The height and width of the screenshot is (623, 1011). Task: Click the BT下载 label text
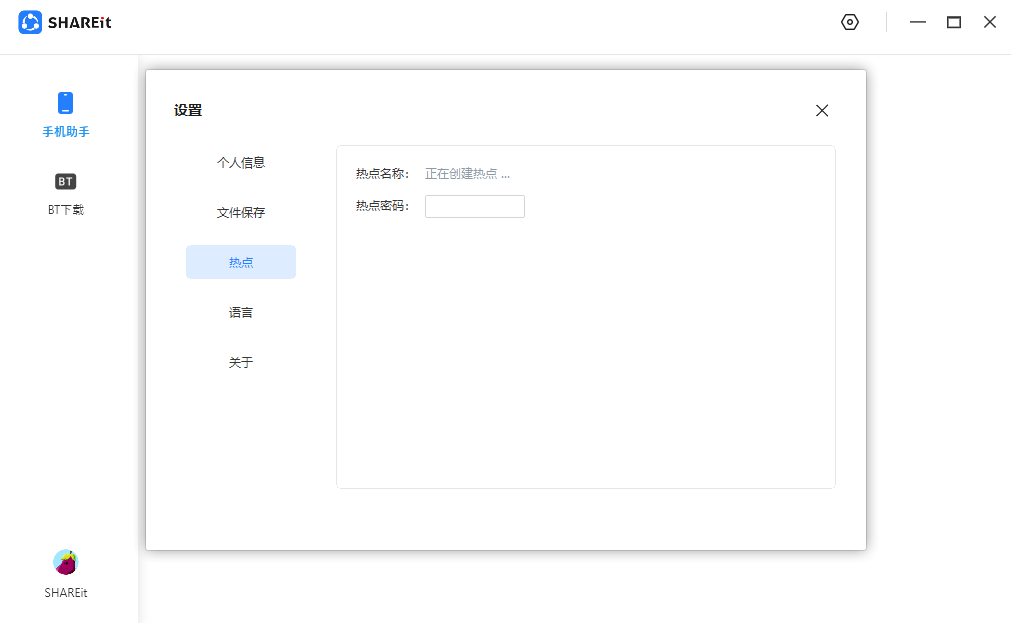pos(65,210)
